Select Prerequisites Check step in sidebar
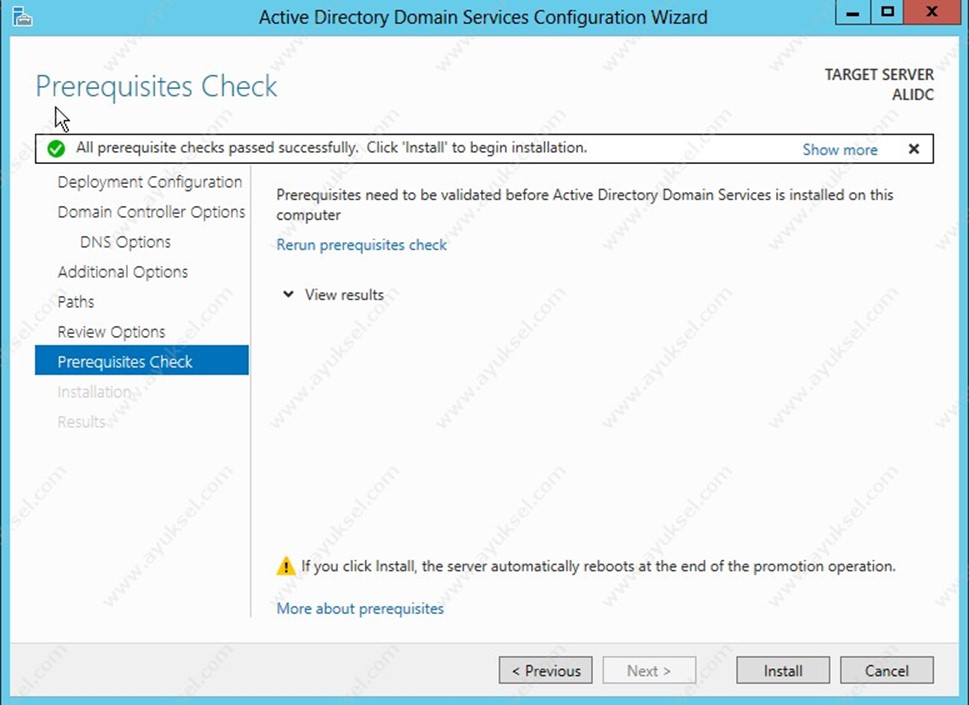The image size is (969, 705). 142,360
